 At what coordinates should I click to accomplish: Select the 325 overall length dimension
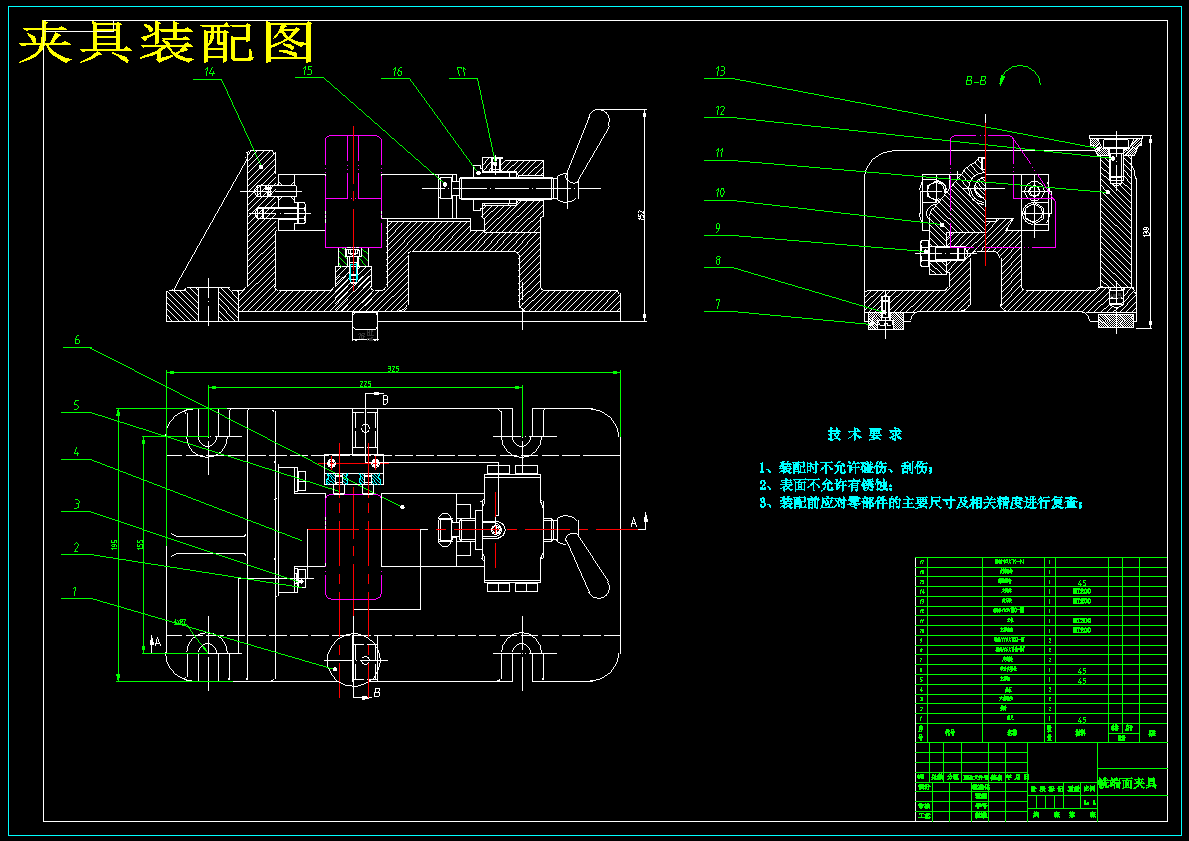[394, 369]
